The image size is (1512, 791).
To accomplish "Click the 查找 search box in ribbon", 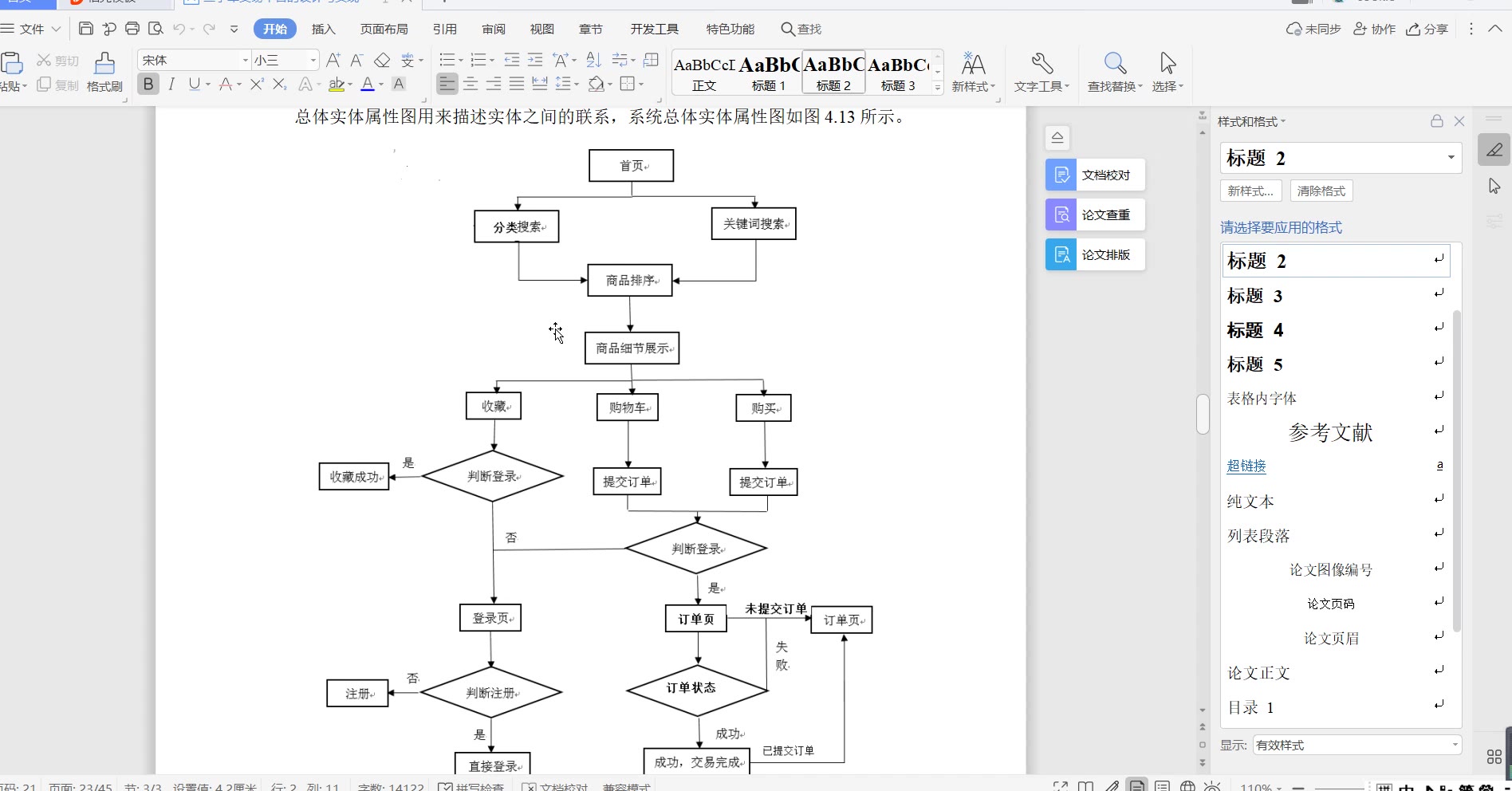I will click(x=801, y=29).
